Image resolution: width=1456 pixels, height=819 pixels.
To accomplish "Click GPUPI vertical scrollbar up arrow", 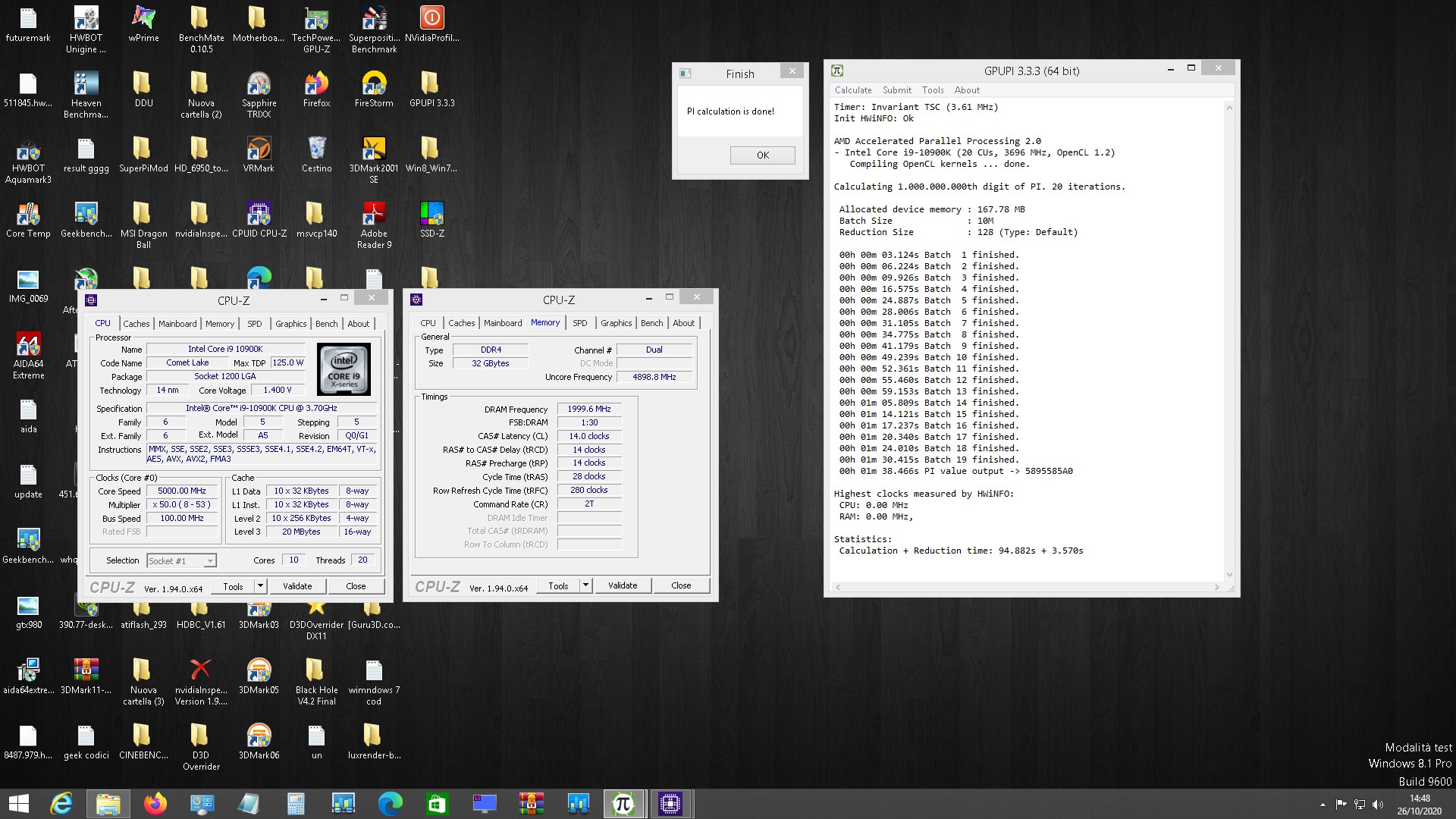I will (x=1229, y=108).
